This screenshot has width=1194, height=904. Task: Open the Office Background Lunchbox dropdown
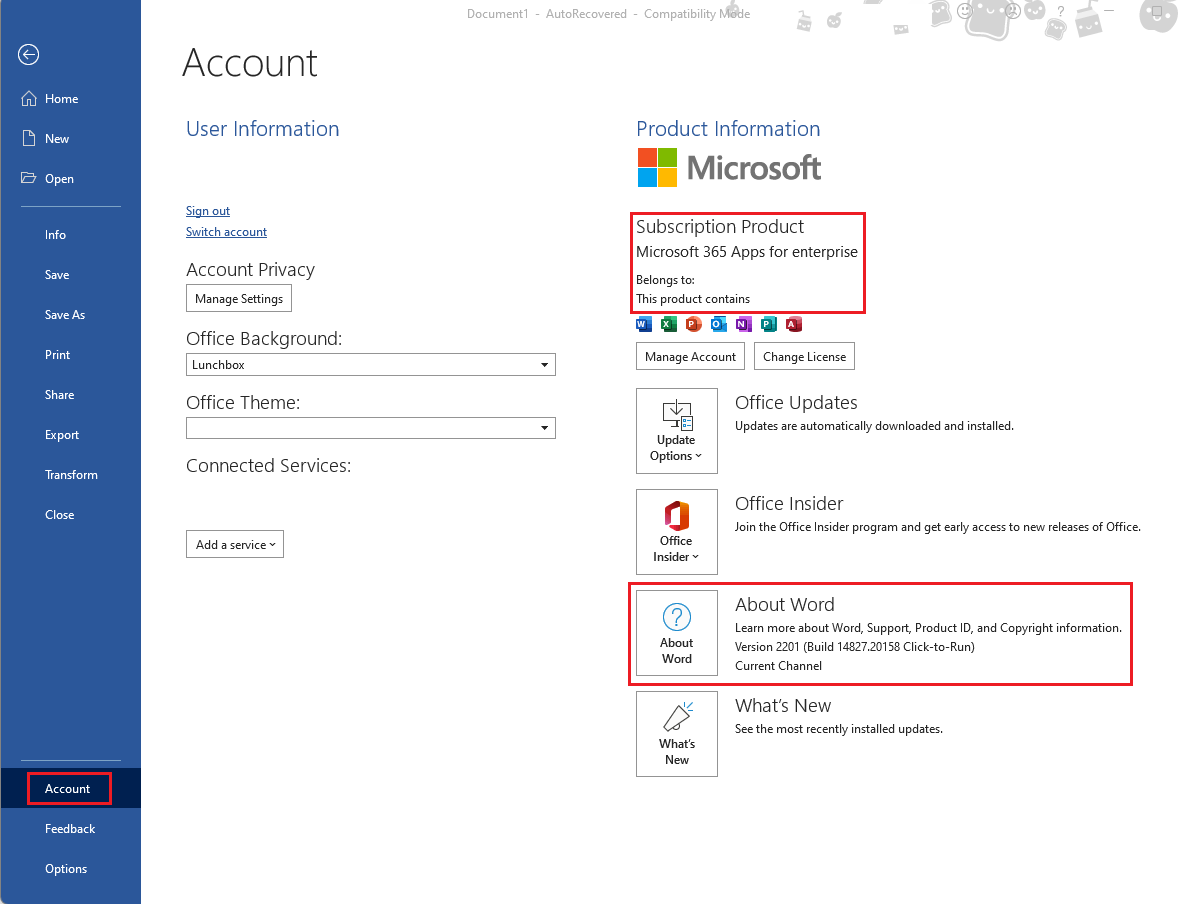[371, 365]
